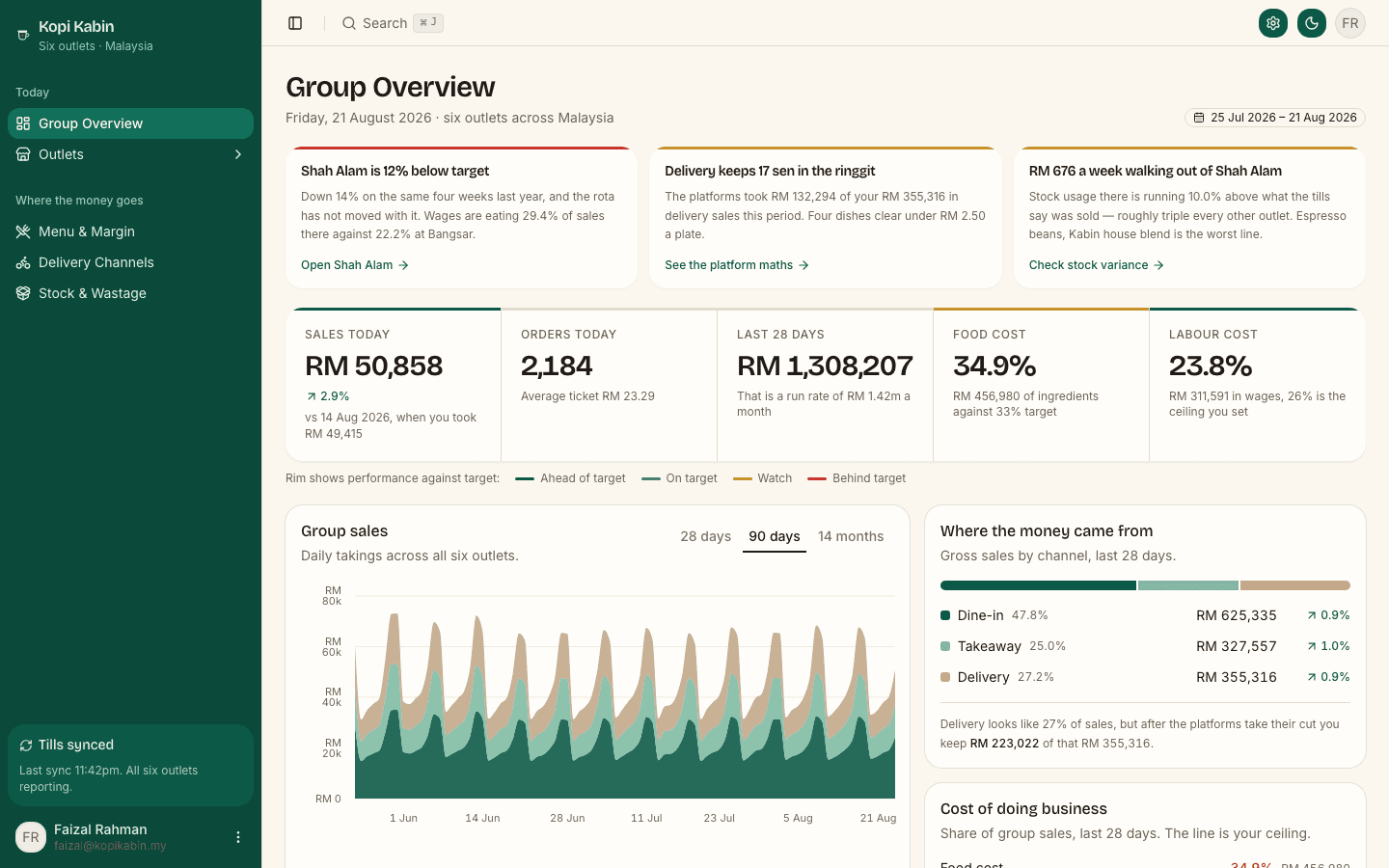This screenshot has width=1389, height=868.
Task: Click See the platform maths link
Action: point(737,265)
